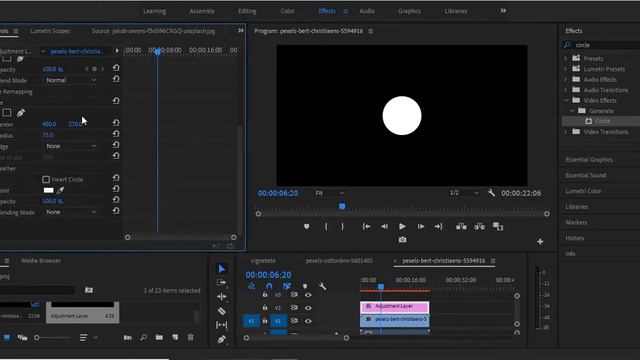Select the Pen tool in tools panel
Image resolution: width=640 pixels, height=360 pixels.
pyautogui.click(x=222, y=339)
